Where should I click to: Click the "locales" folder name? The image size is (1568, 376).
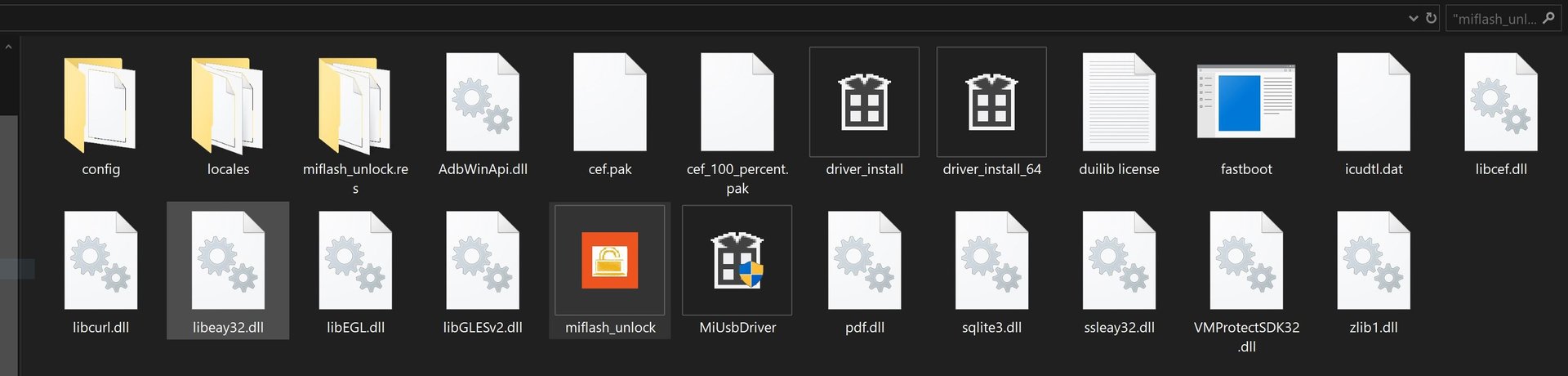pyautogui.click(x=228, y=169)
